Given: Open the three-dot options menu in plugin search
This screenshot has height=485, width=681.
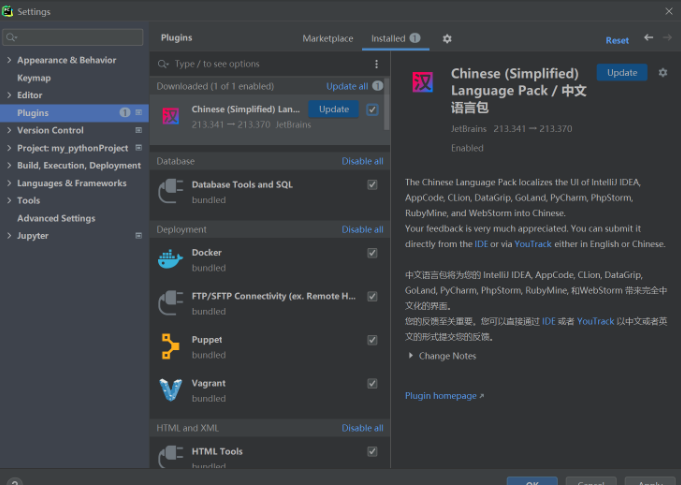Looking at the screenshot, I should (376, 64).
